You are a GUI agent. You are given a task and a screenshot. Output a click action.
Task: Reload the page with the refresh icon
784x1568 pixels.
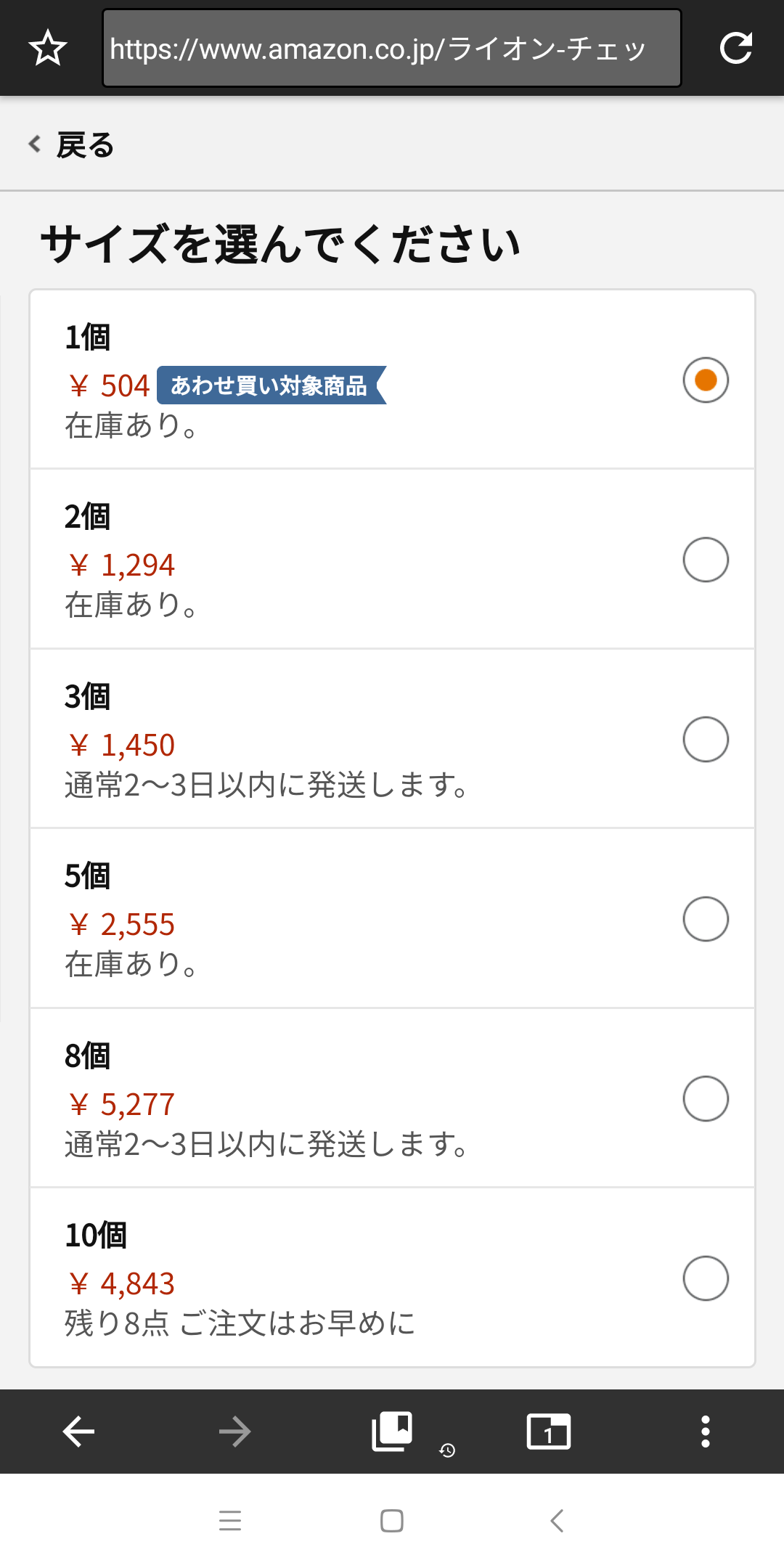coord(735,48)
